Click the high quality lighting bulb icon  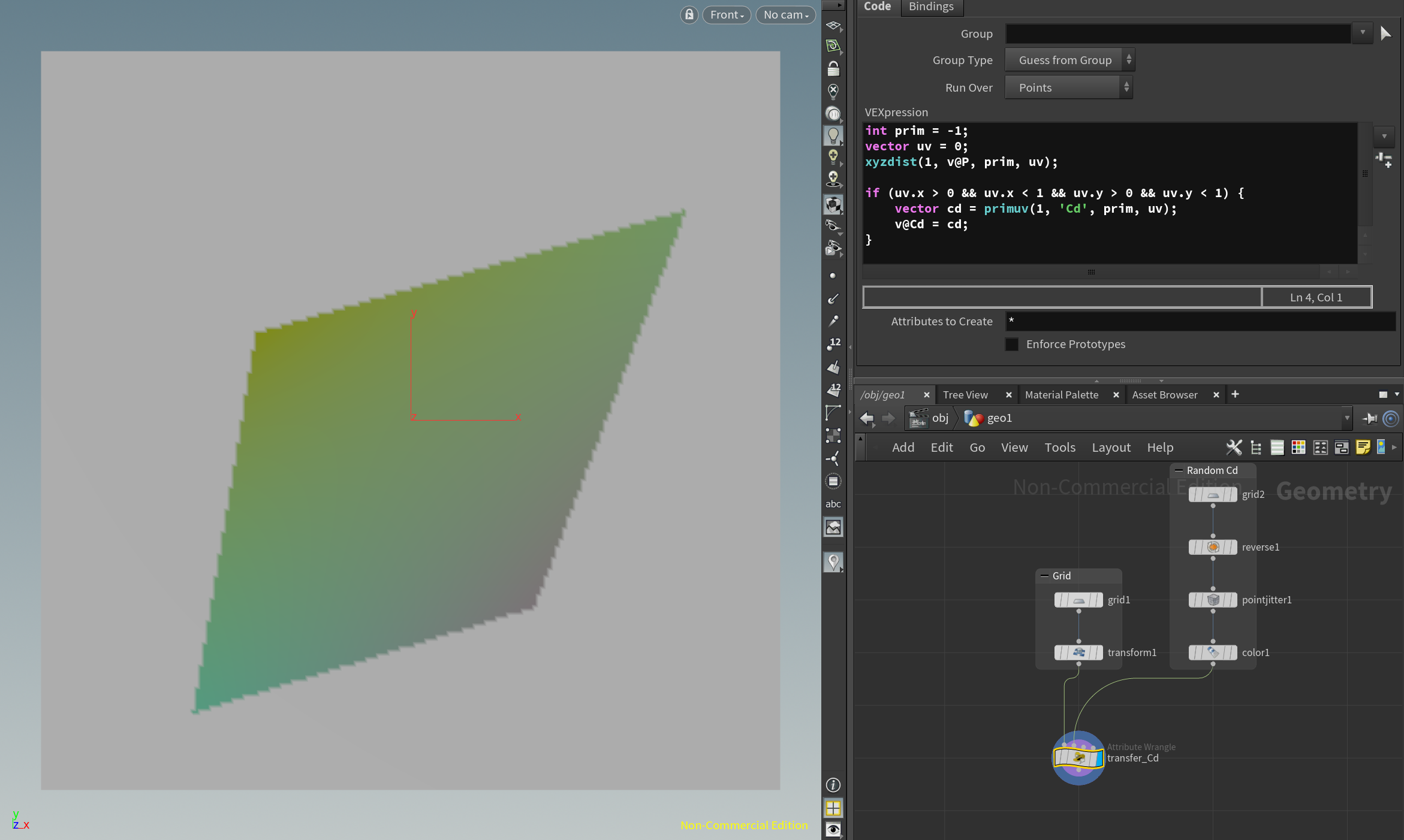point(833,158)
